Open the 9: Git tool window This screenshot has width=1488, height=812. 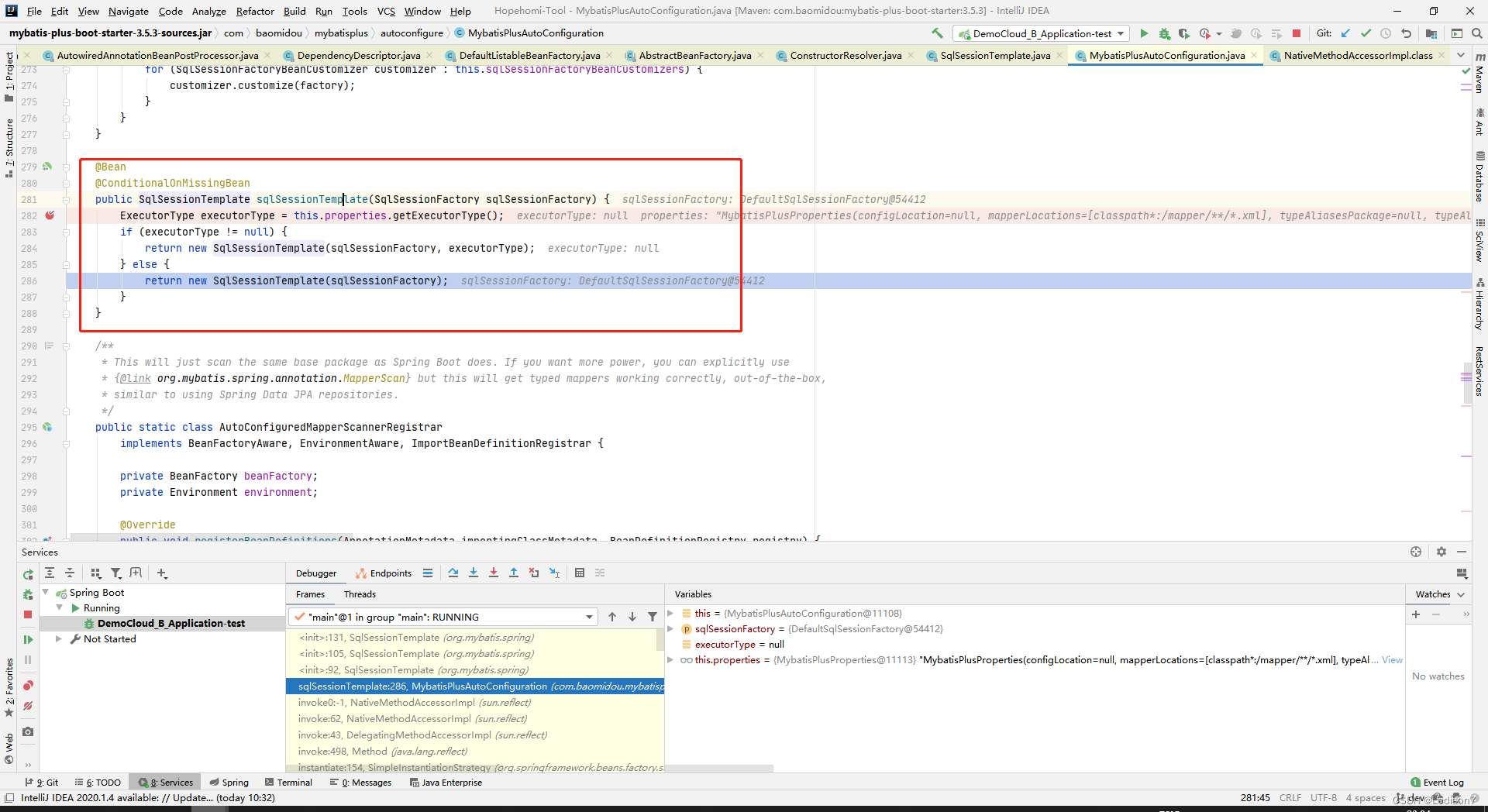tap(42, 783)
